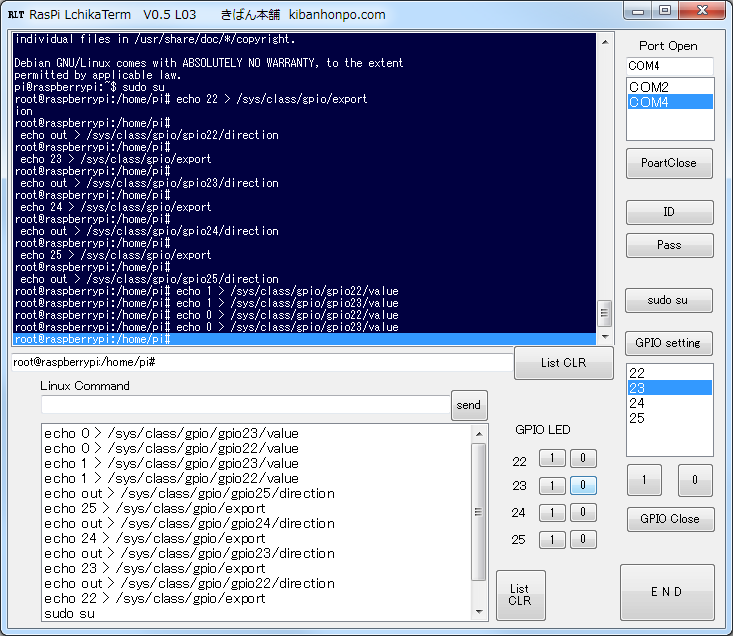Screen dimensions: 733x636
Task: Click the terminal scrollbar thumb
Action: tap(604, 313)
